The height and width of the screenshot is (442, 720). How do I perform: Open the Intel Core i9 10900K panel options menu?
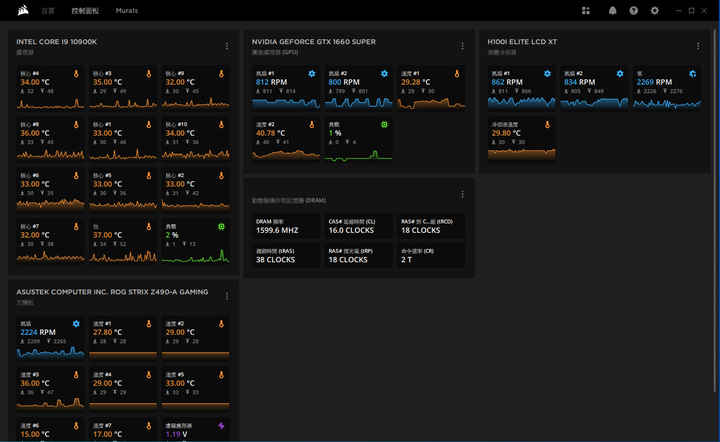click(227, 46)
